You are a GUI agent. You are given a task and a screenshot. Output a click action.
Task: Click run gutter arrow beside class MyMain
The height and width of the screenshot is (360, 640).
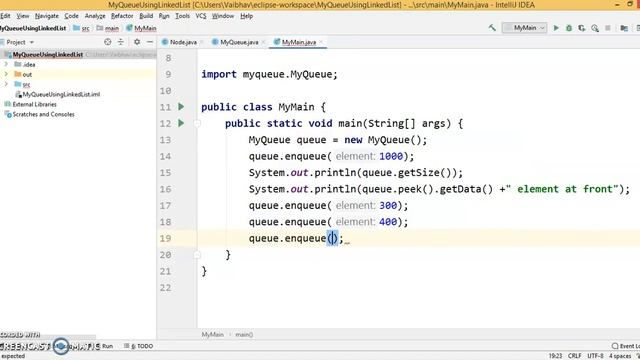tap(181, 107)
